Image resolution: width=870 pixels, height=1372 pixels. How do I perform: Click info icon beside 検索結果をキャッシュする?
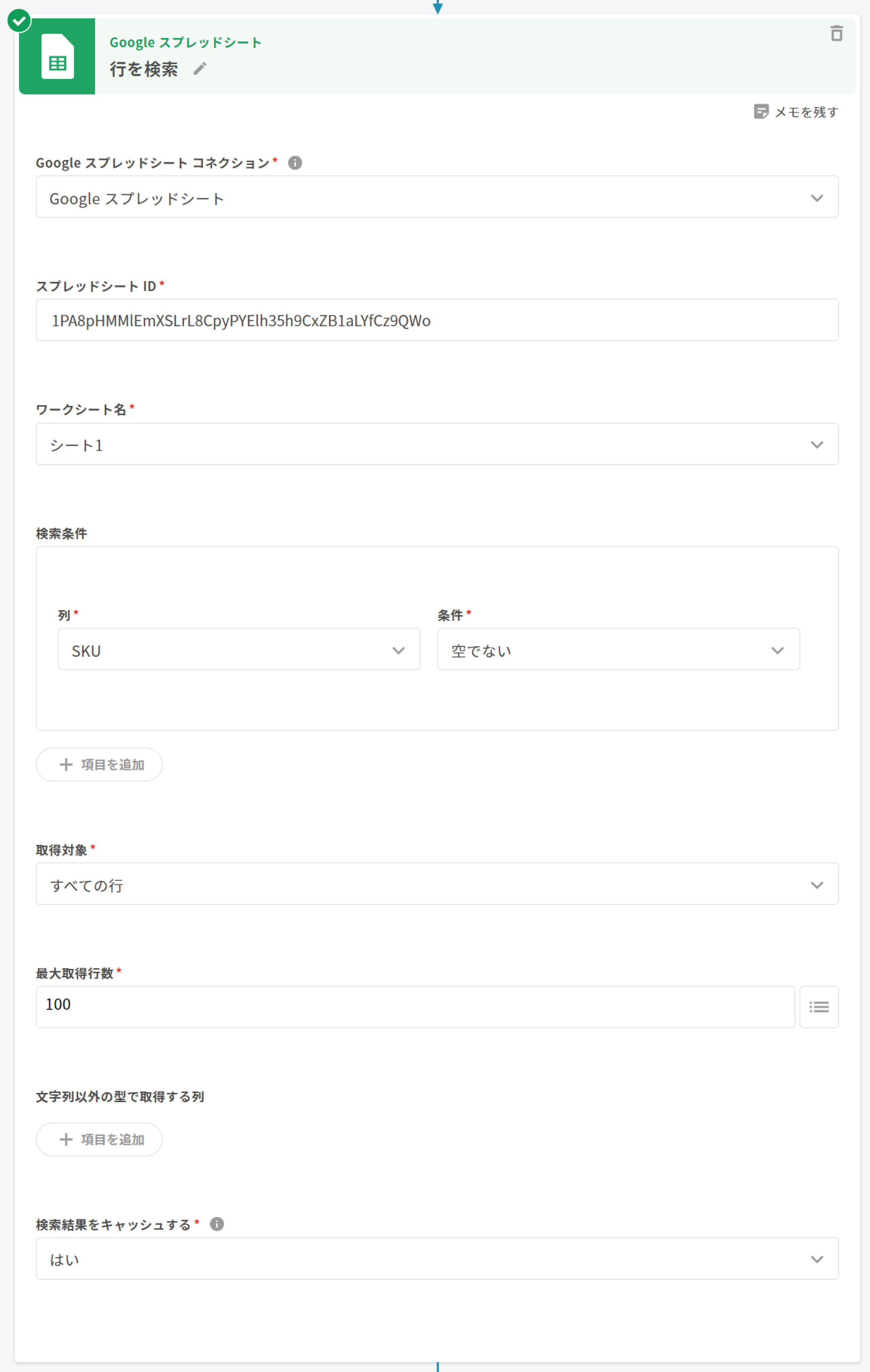coord(216,1224)
